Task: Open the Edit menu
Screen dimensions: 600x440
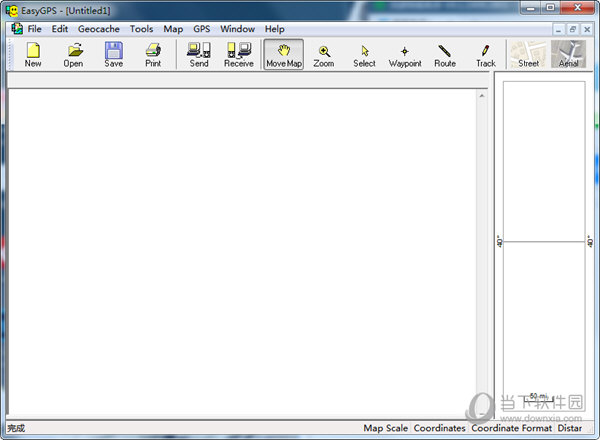Action: point(60,29)
